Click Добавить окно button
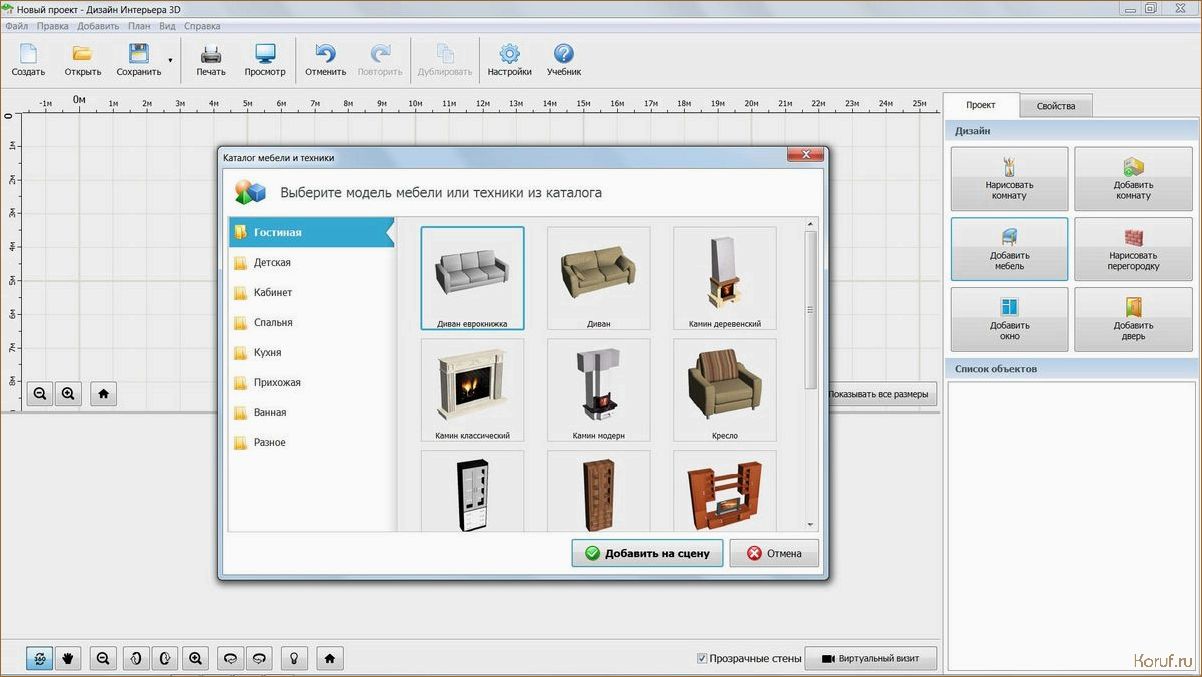 click(x=1009, y=319)
